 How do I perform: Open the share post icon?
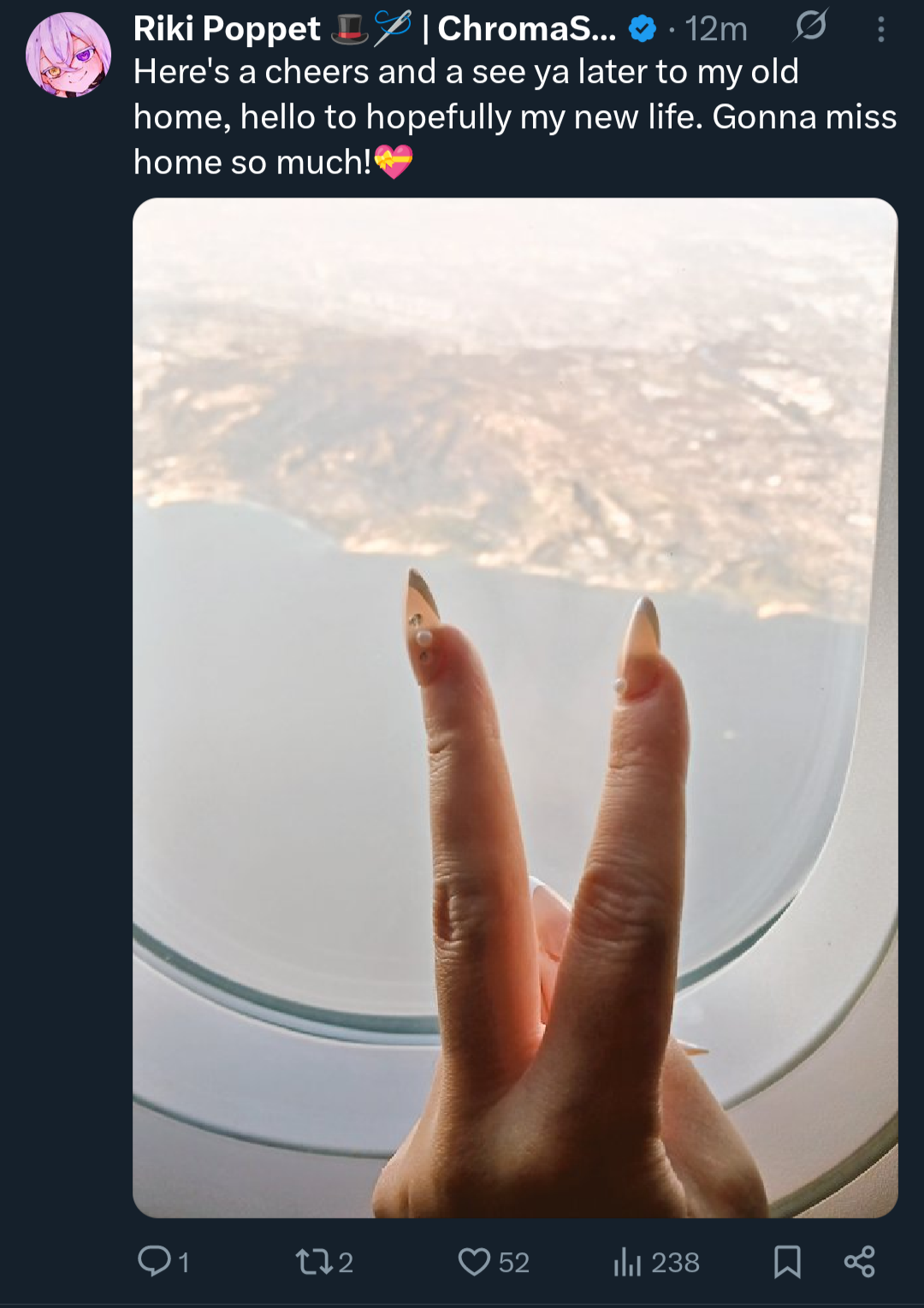tap(859, 1262)
